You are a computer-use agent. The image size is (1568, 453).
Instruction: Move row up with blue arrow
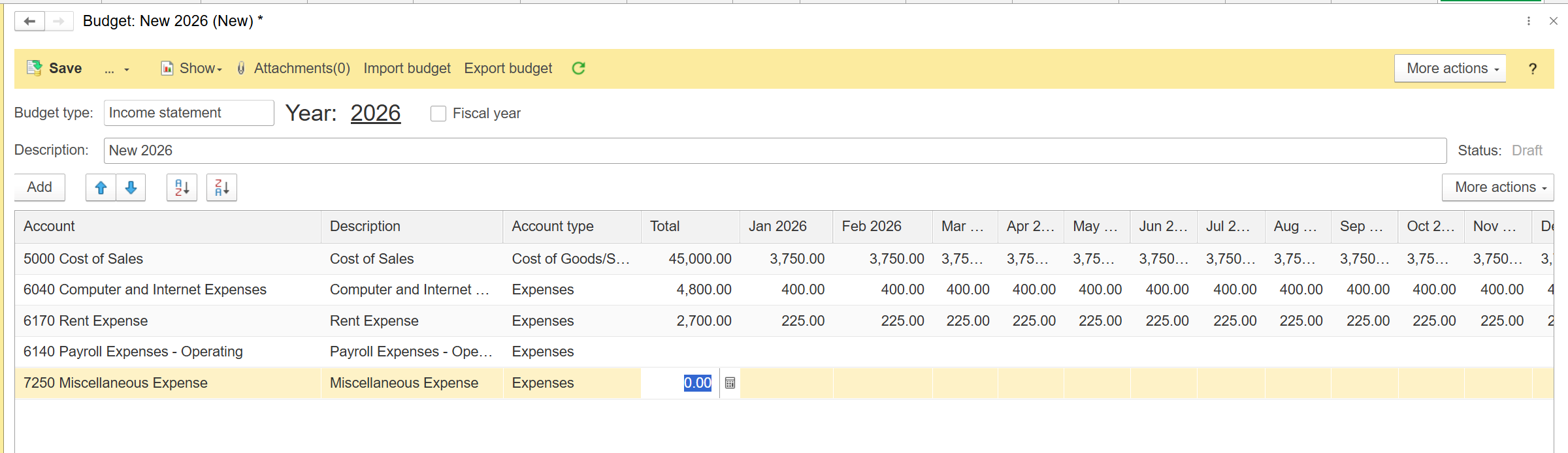click(101, 188)
